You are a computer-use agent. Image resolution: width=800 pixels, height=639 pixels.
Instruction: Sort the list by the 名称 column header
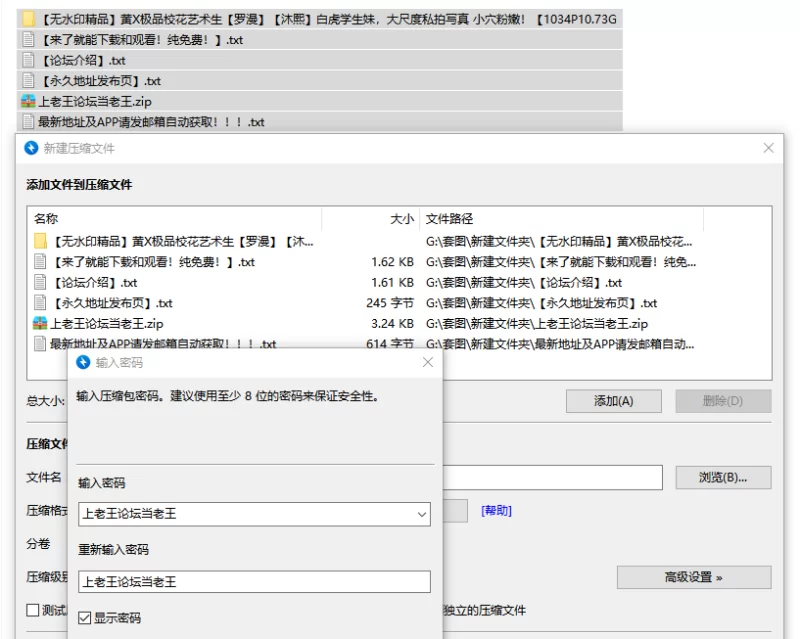46,219
